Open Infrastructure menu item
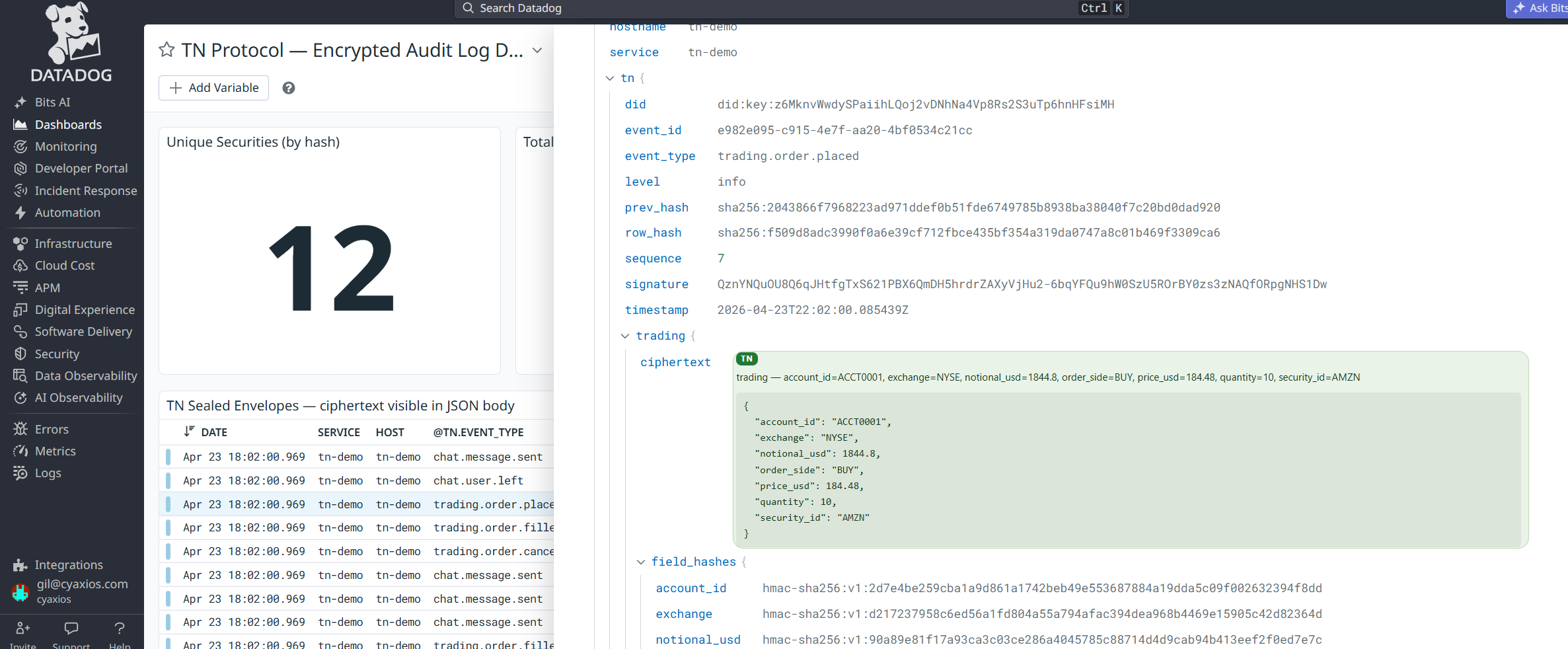This screenshot has height=649, width=1568. 73,244
